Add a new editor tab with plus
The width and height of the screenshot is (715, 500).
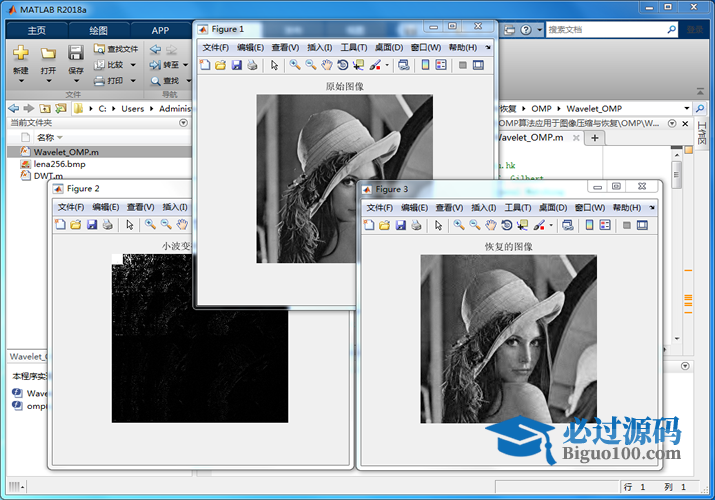pos(595,138)
